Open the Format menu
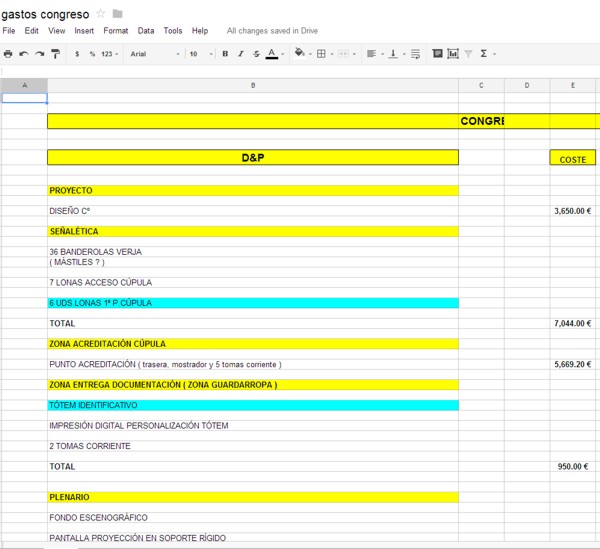The width and height of the screenshot is (600, 549). pos(115,31)
